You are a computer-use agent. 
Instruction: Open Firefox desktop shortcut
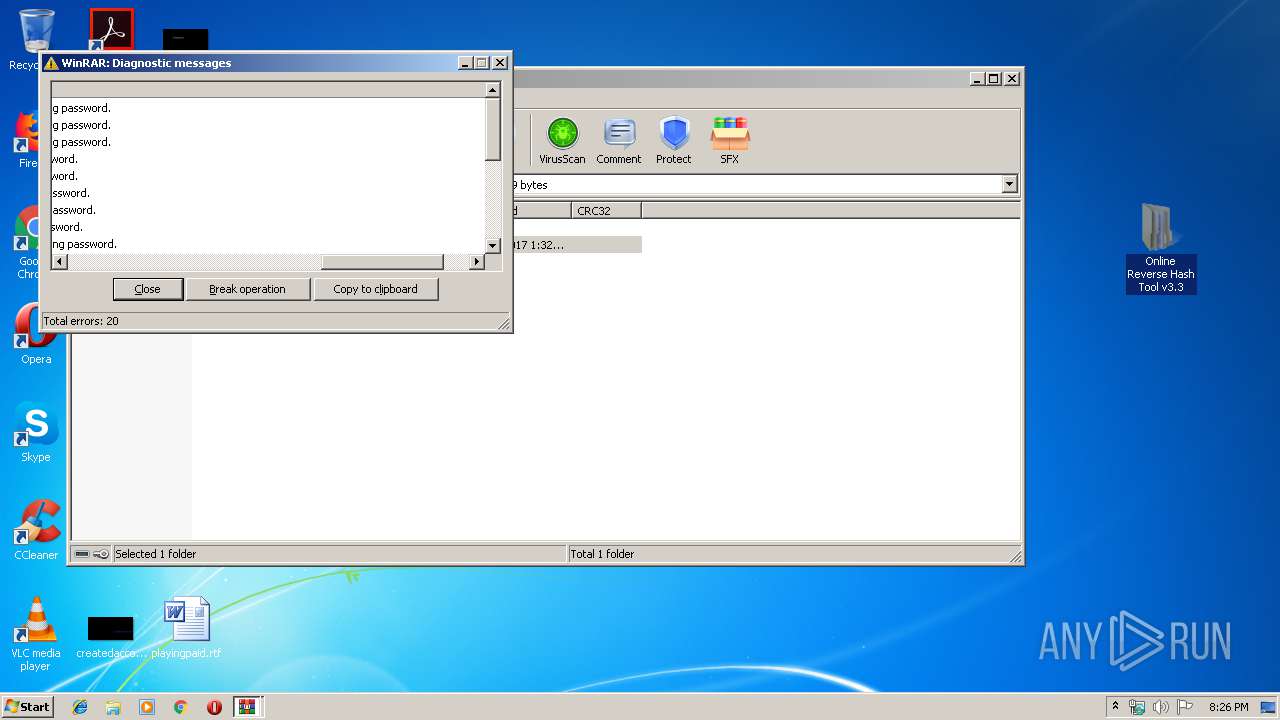click(28, 140)
